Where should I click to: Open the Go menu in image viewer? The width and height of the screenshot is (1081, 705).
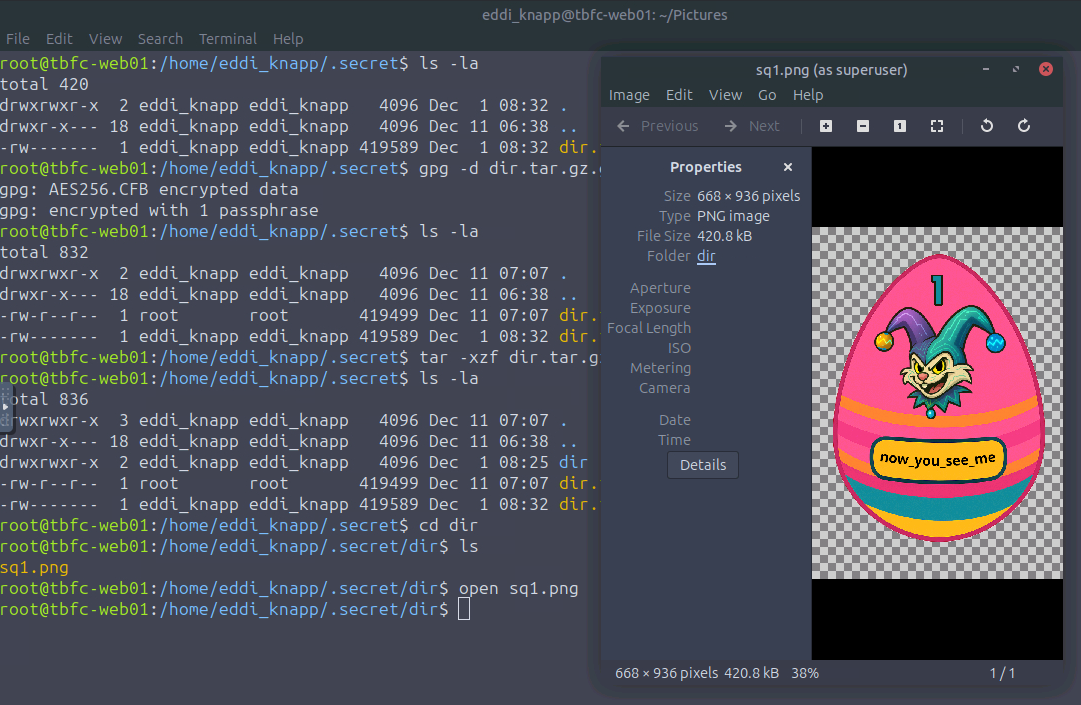pos(767,95)
